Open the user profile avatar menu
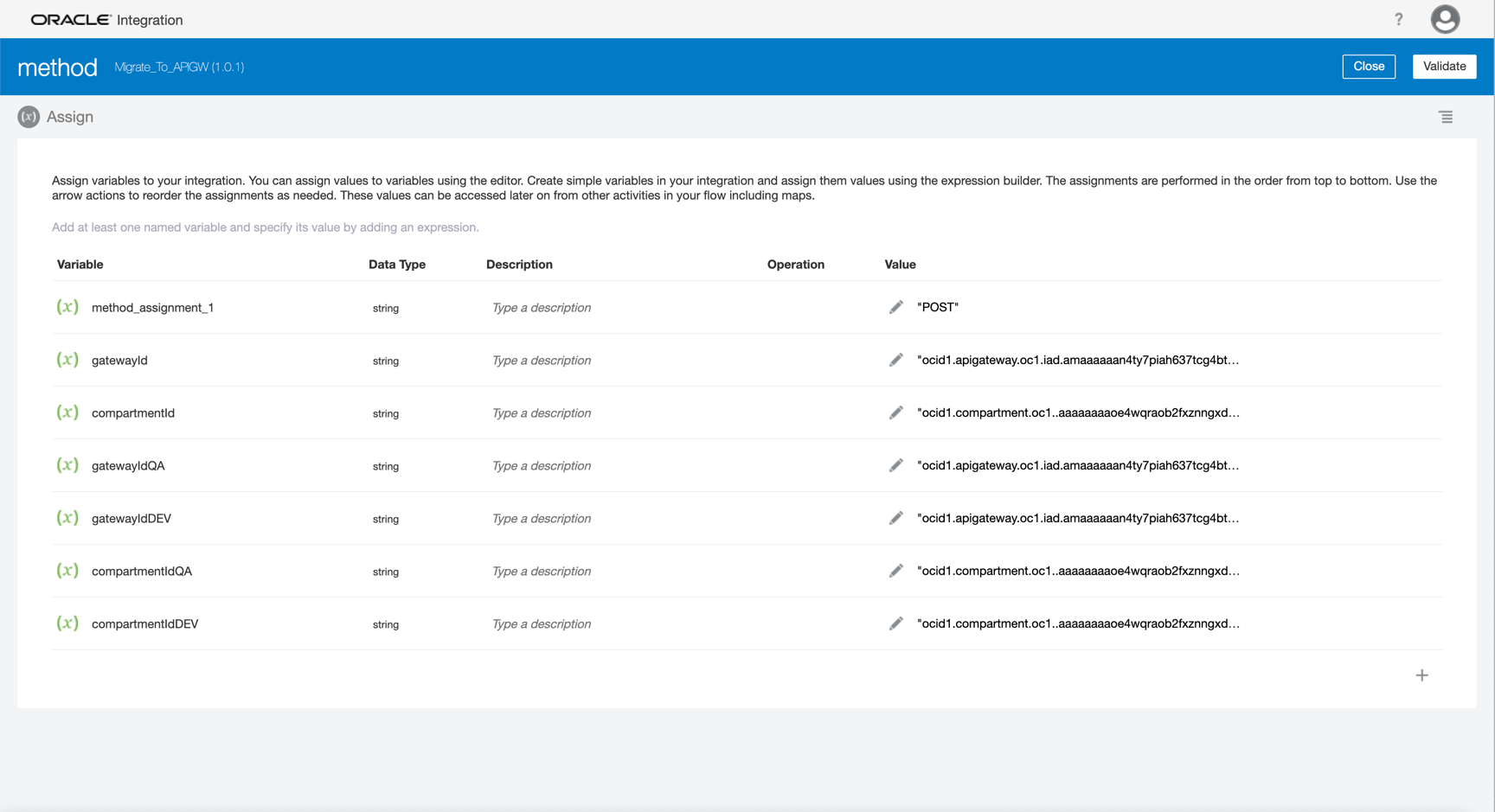Image resolution: width=1495 pixels, height=812 pixels. tap(1444, 19)
